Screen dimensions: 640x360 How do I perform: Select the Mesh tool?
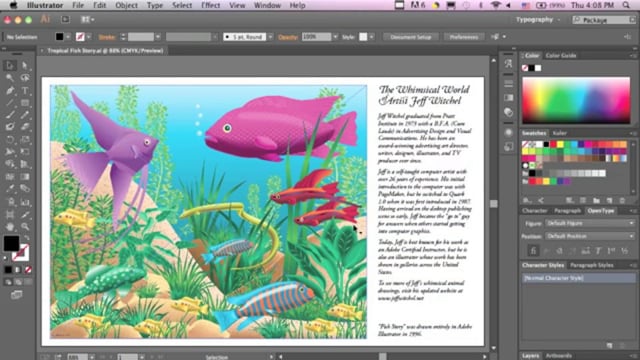(10, 177)
